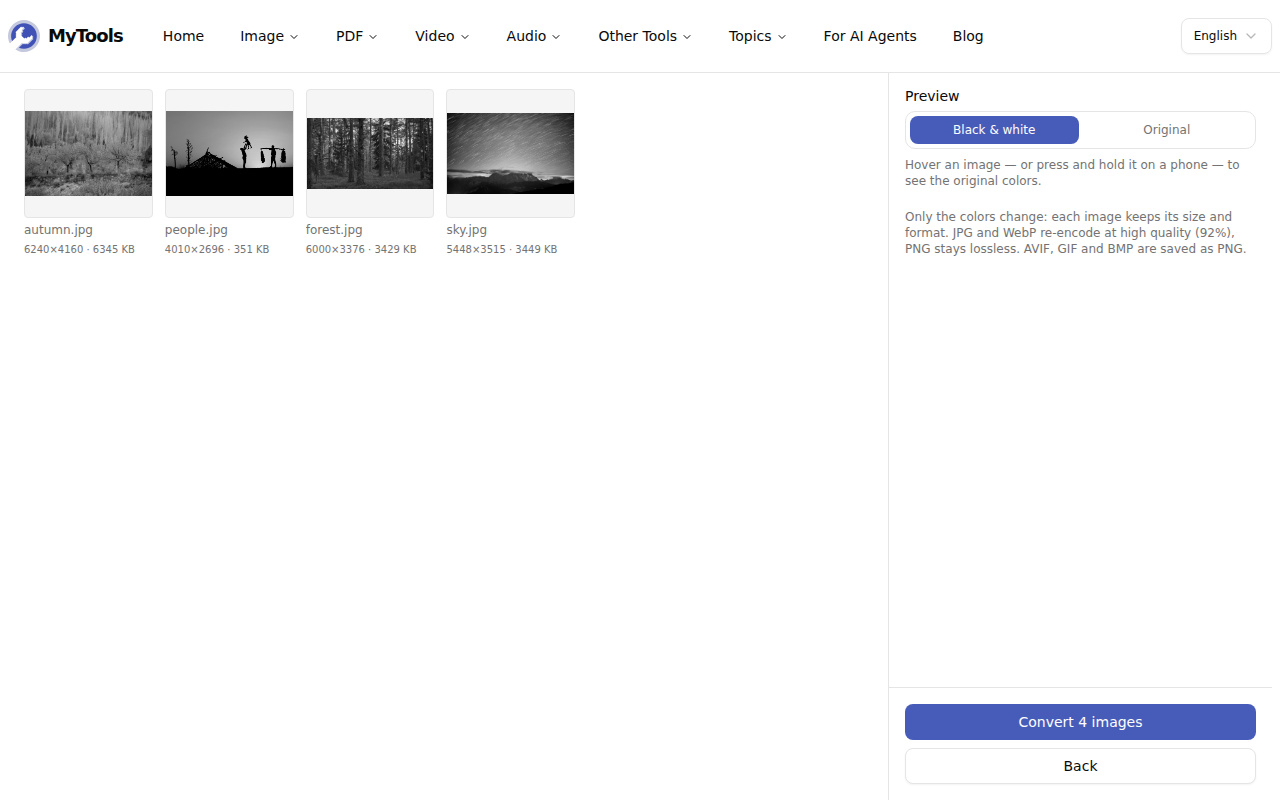Switch preview to Black & white
The height and width of the screenshot is (800, 1280).
994,130
